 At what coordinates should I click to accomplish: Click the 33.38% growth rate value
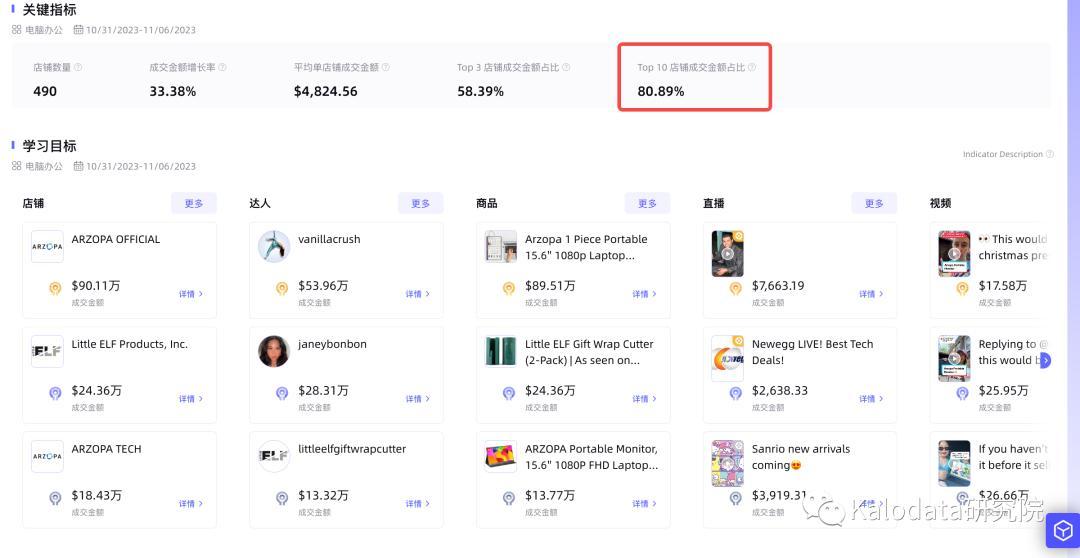pyautogui.click(x=173, y=91)
